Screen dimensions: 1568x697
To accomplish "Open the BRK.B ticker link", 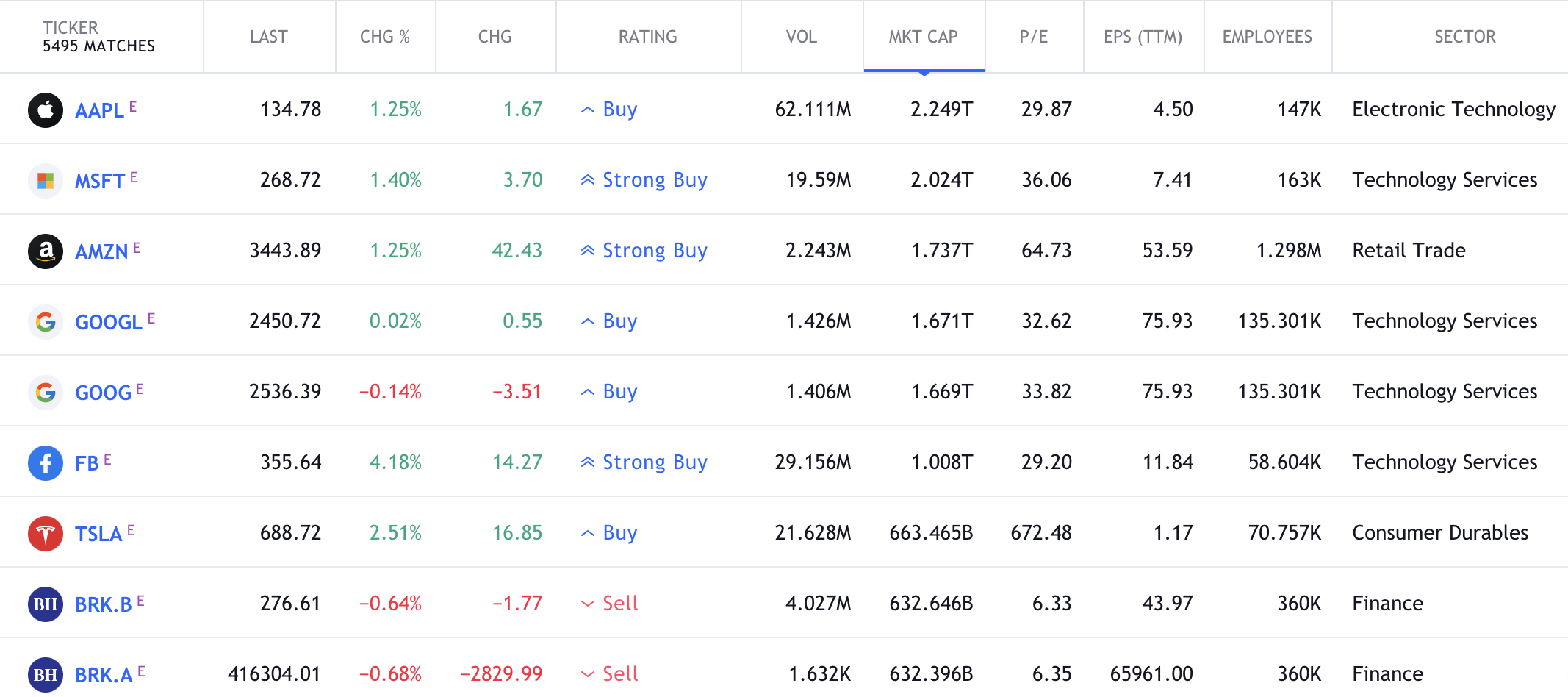I will coord(104,604).
